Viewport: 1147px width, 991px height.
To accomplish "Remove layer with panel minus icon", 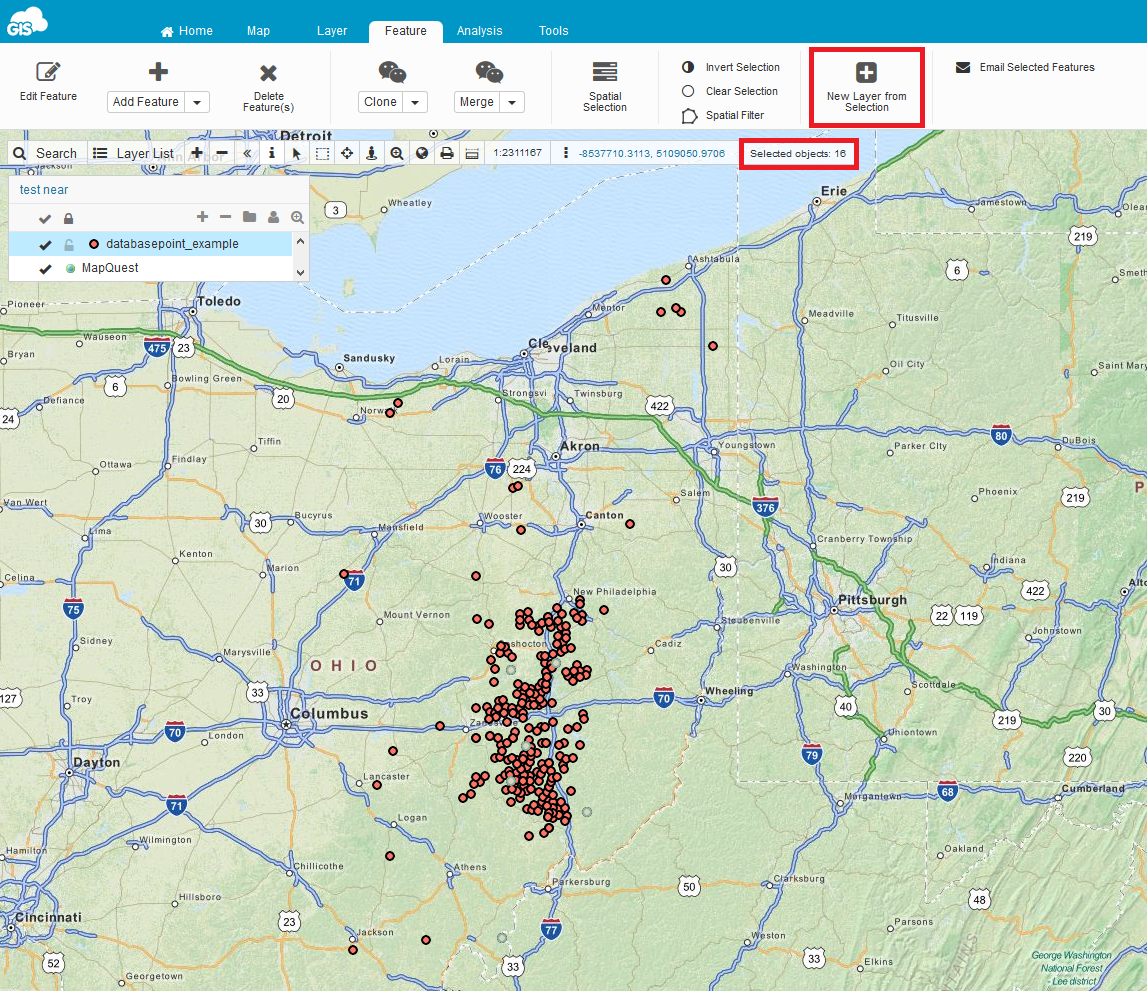I will click(226, 216).
